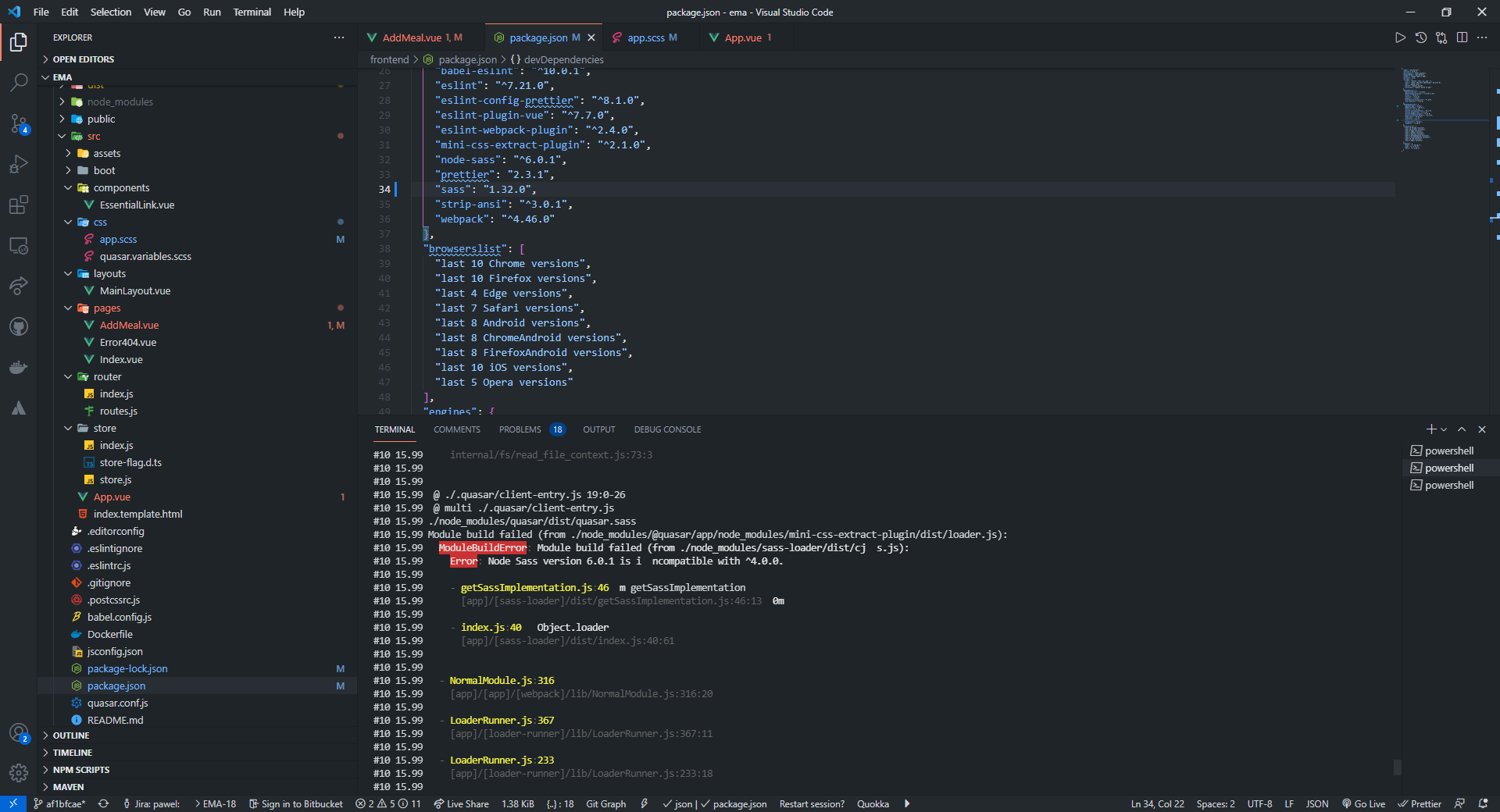Viewport: 1500px width, 812px height.
Task: Open the Terminal menu
Action: (252, 12)
